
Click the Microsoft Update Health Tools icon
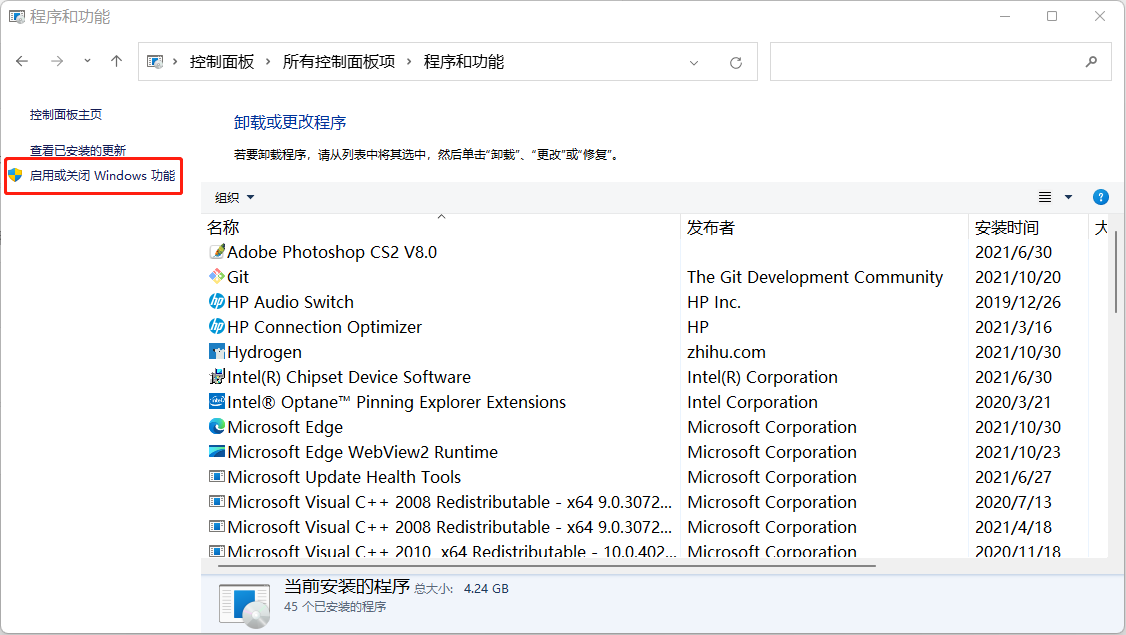coord(217,476)
